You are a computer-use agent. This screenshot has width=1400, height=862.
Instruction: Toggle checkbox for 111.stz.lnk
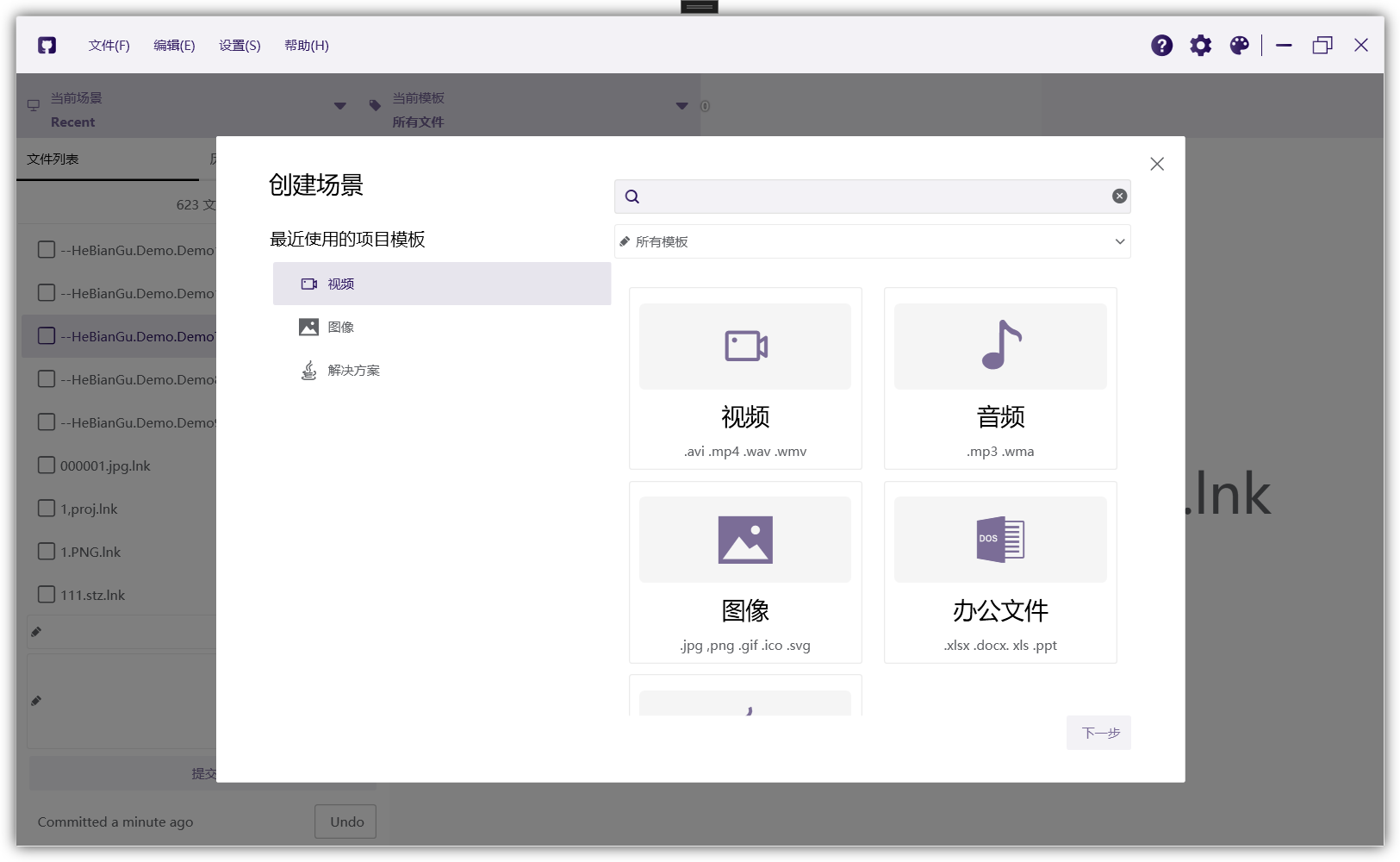click(x=47, y=595)
